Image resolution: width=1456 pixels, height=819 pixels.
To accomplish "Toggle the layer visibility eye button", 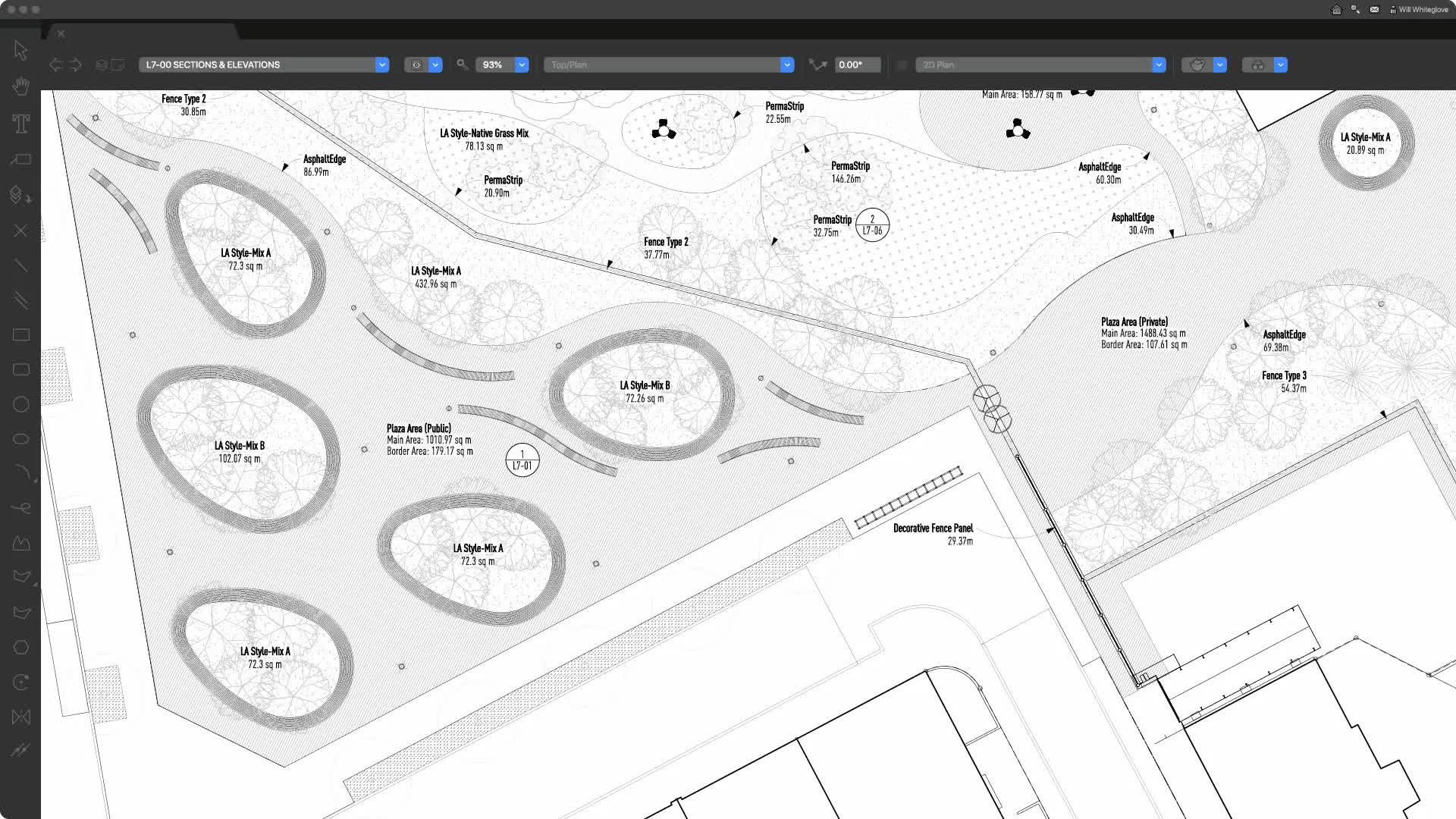I will pos(416,64).
